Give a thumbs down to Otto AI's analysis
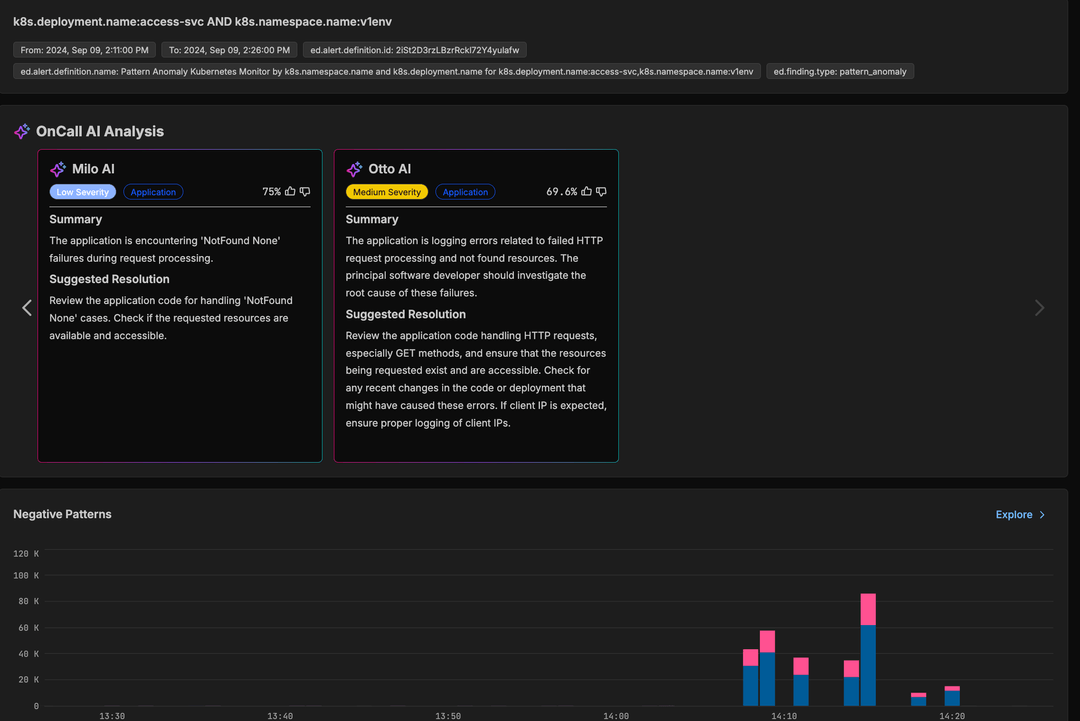This screenshot has height=721, width=1080. pos(602,191)
